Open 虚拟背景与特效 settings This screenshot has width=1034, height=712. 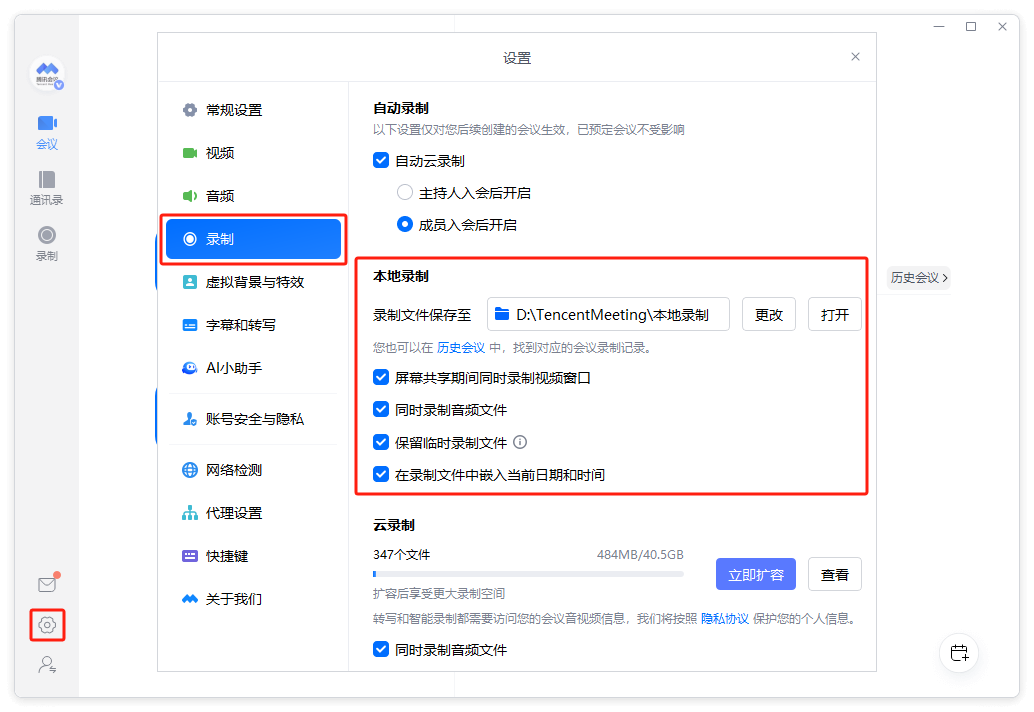pos(253,282)
